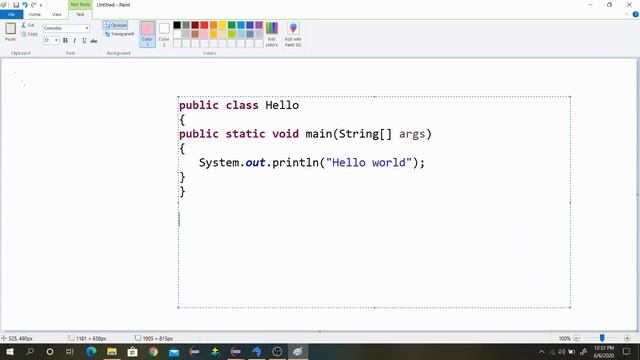Viewport: 640px width, 360px height.
Task: Launch Microsoft Edge from taskbar
Action: click(91, 351)
